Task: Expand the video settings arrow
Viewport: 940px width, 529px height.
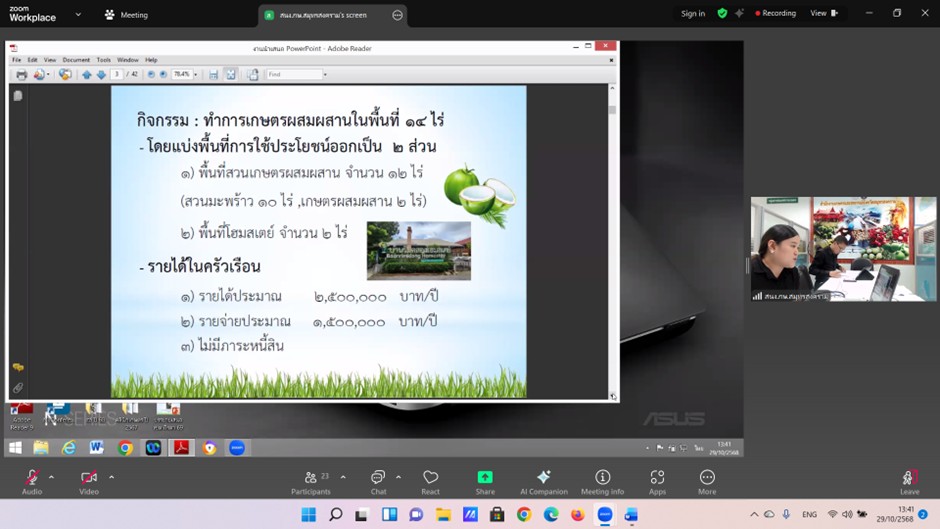Action: [x=111, y=477]
